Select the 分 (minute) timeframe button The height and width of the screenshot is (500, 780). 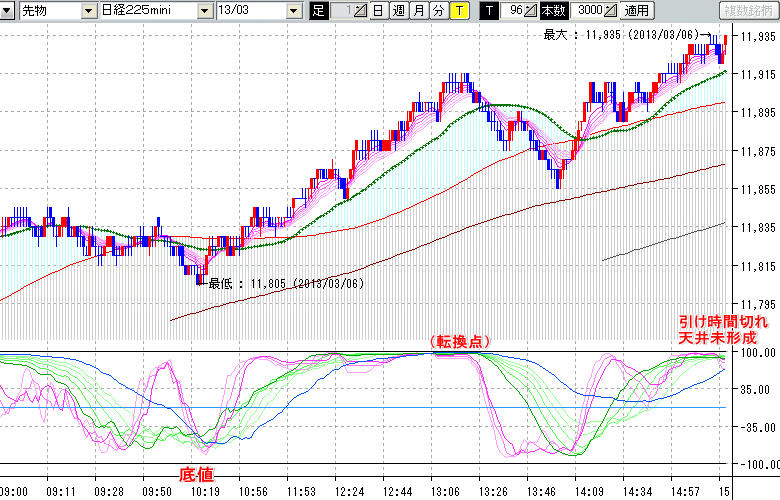pyautogui.click(x=438, y=11)
